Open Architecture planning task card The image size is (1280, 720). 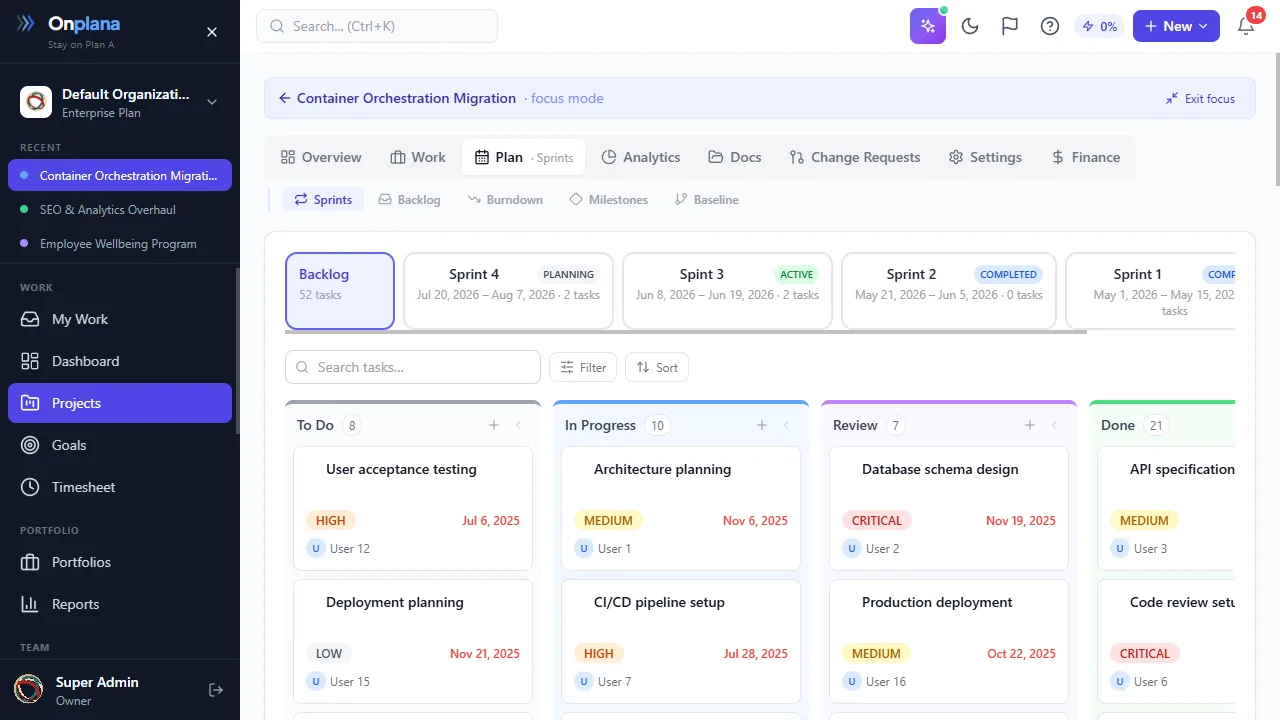click(681, 508)
